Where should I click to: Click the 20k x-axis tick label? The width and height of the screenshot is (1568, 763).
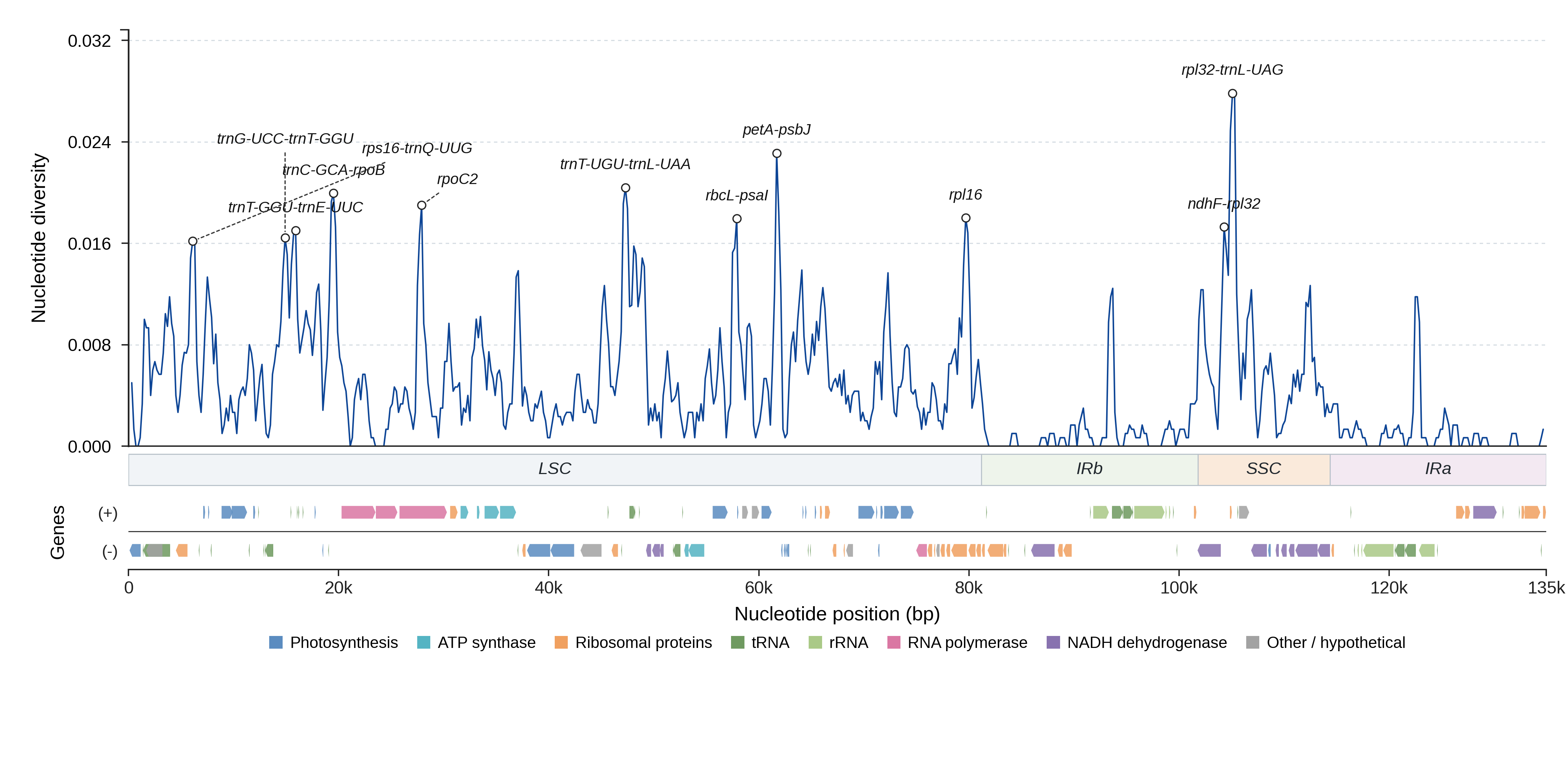click(x=338, y=588)
